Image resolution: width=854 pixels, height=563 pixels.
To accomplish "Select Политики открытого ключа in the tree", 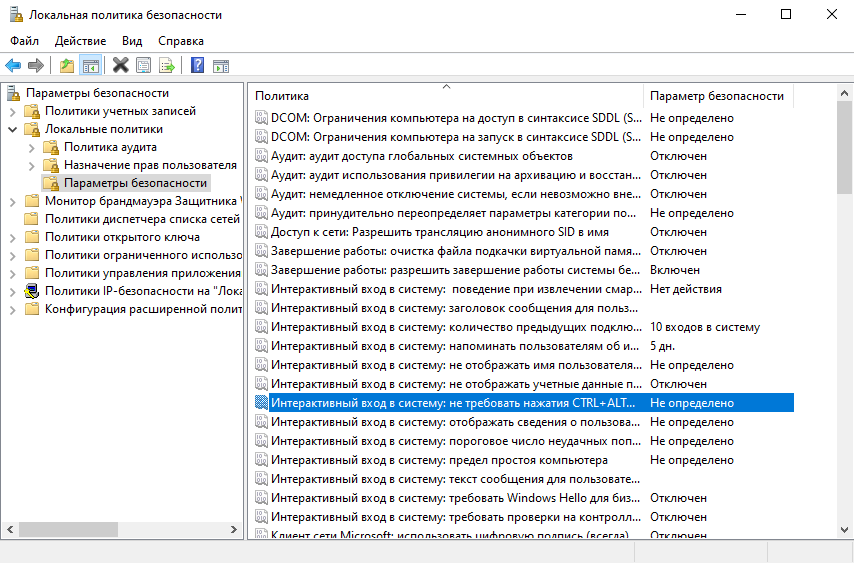I will tap(122, 237).
